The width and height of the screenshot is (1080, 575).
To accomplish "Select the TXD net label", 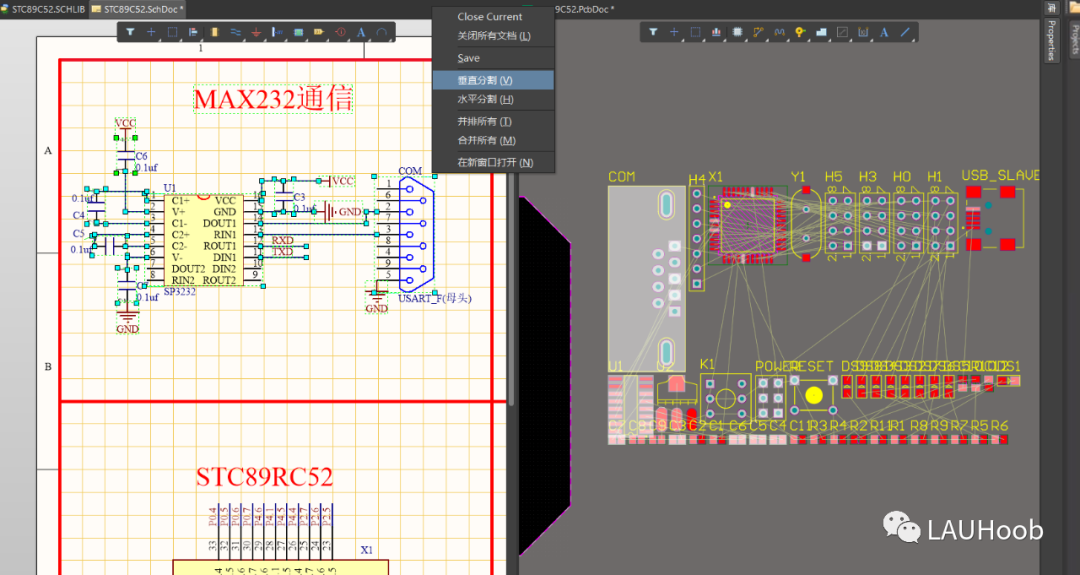I will pyautogui.click(x=282, y=251).
